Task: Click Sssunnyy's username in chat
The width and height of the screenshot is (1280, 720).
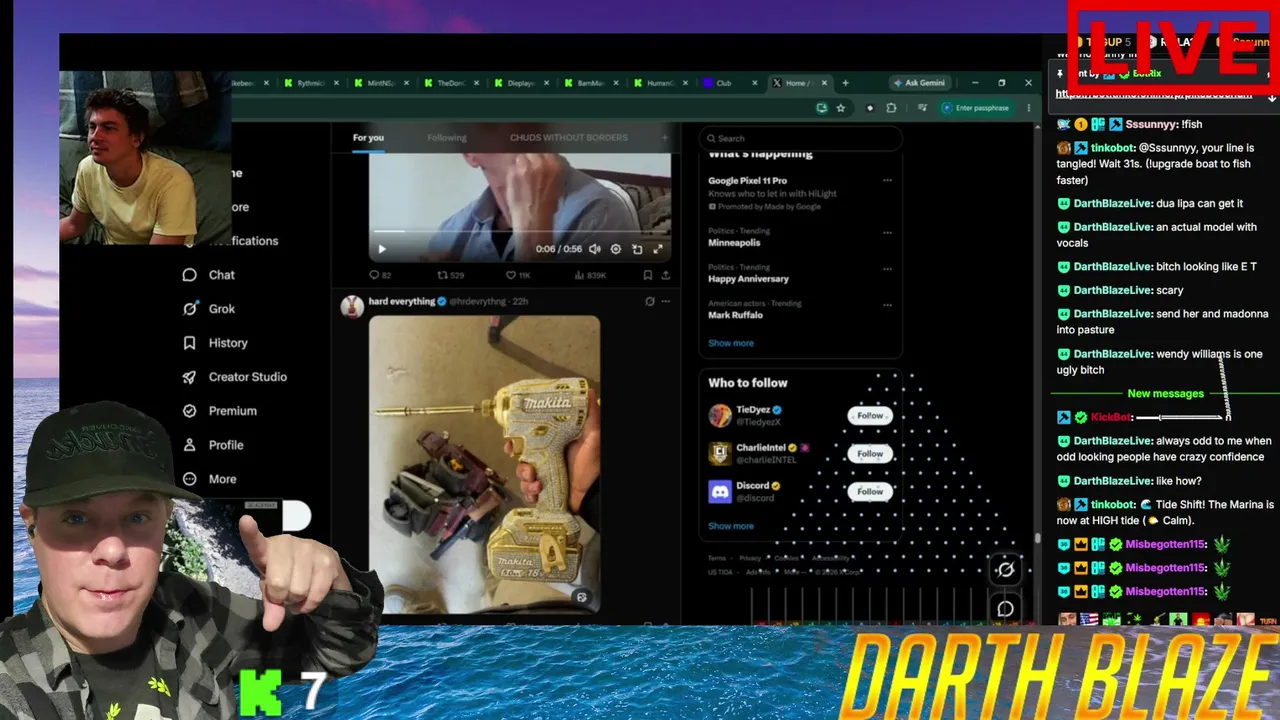Action: point(1151,124)
